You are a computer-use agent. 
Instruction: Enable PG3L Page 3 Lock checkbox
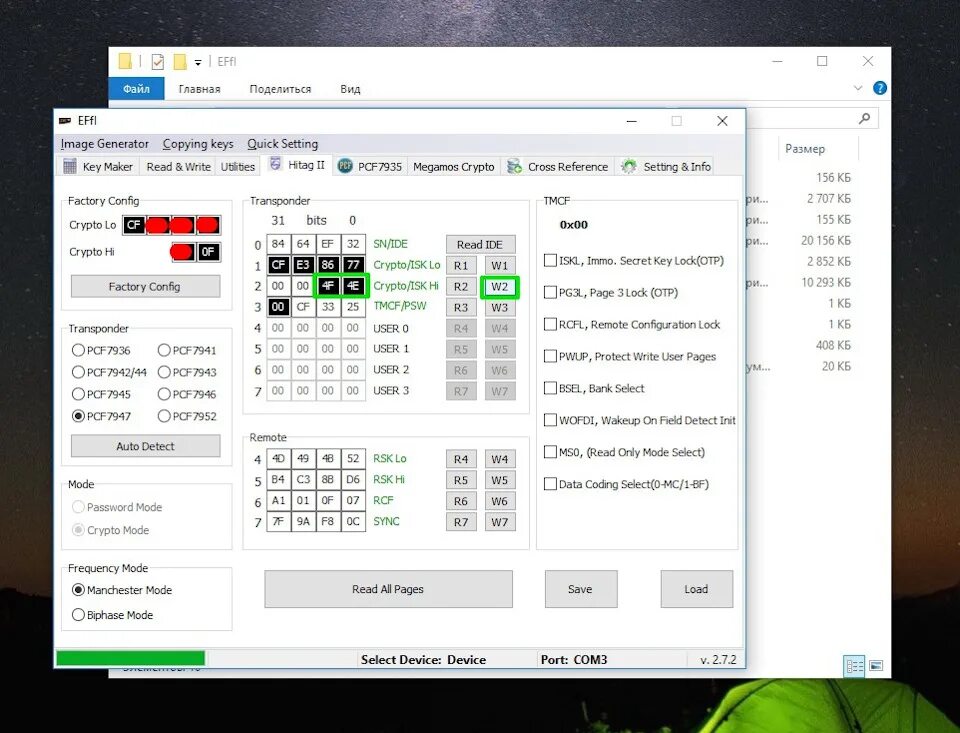pyautogui.click(x=550, y=292)
